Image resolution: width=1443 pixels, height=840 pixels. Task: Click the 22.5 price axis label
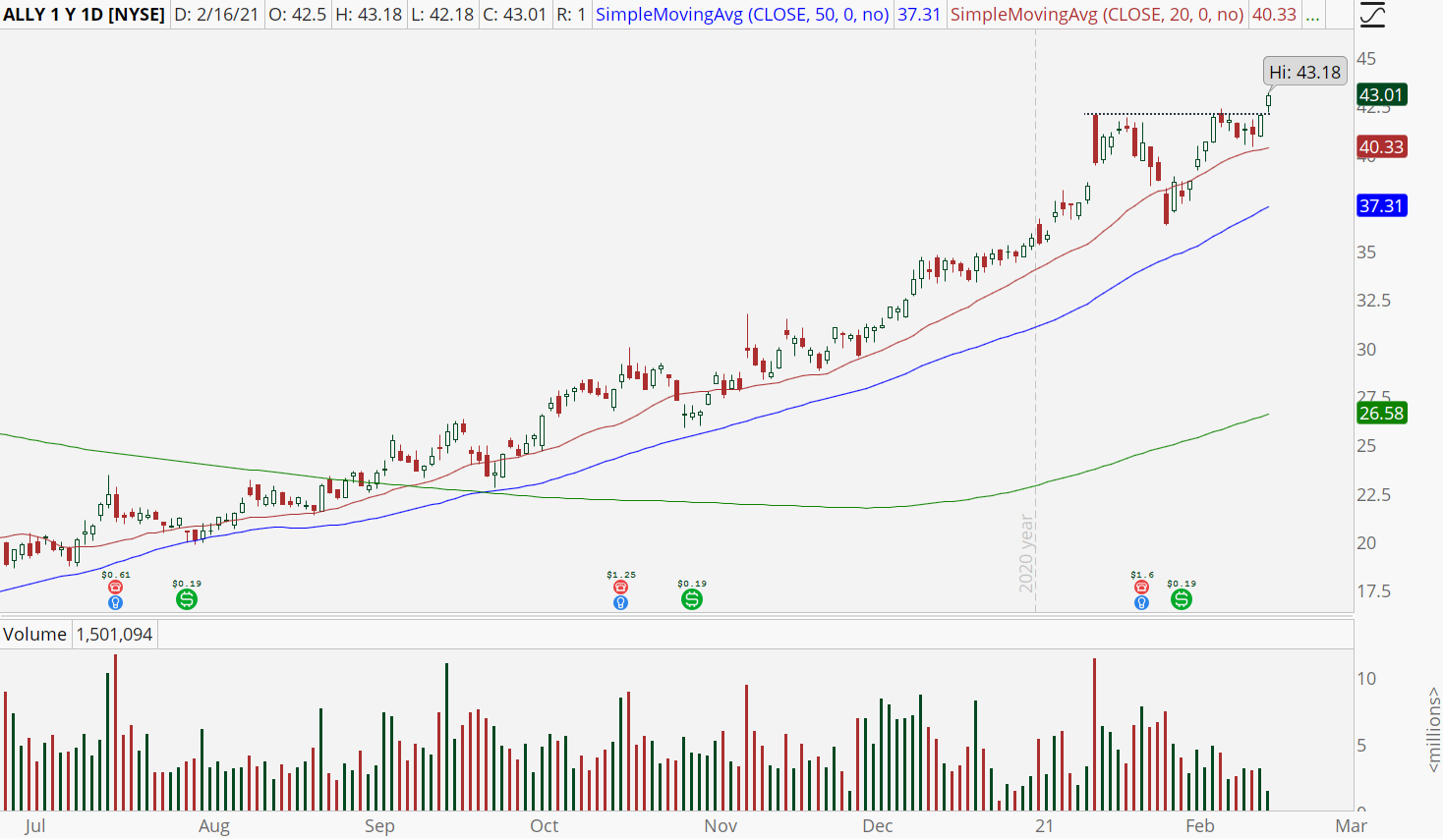pos(1374,495)
